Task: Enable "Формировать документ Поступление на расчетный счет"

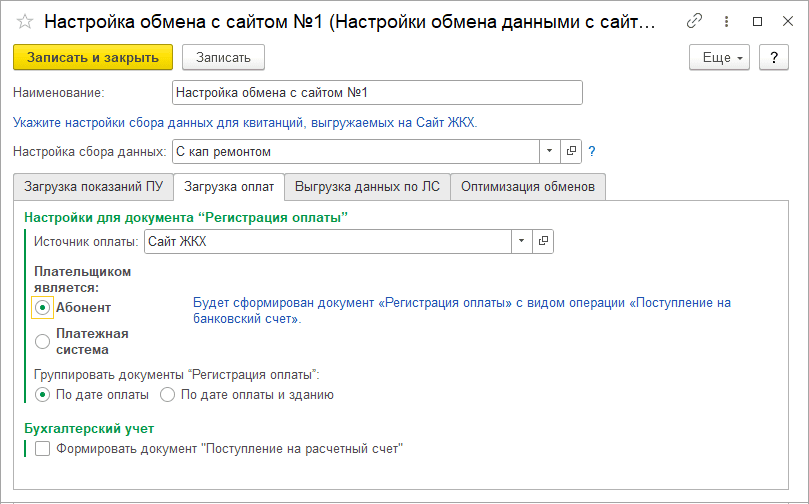Action: (42, 449)
